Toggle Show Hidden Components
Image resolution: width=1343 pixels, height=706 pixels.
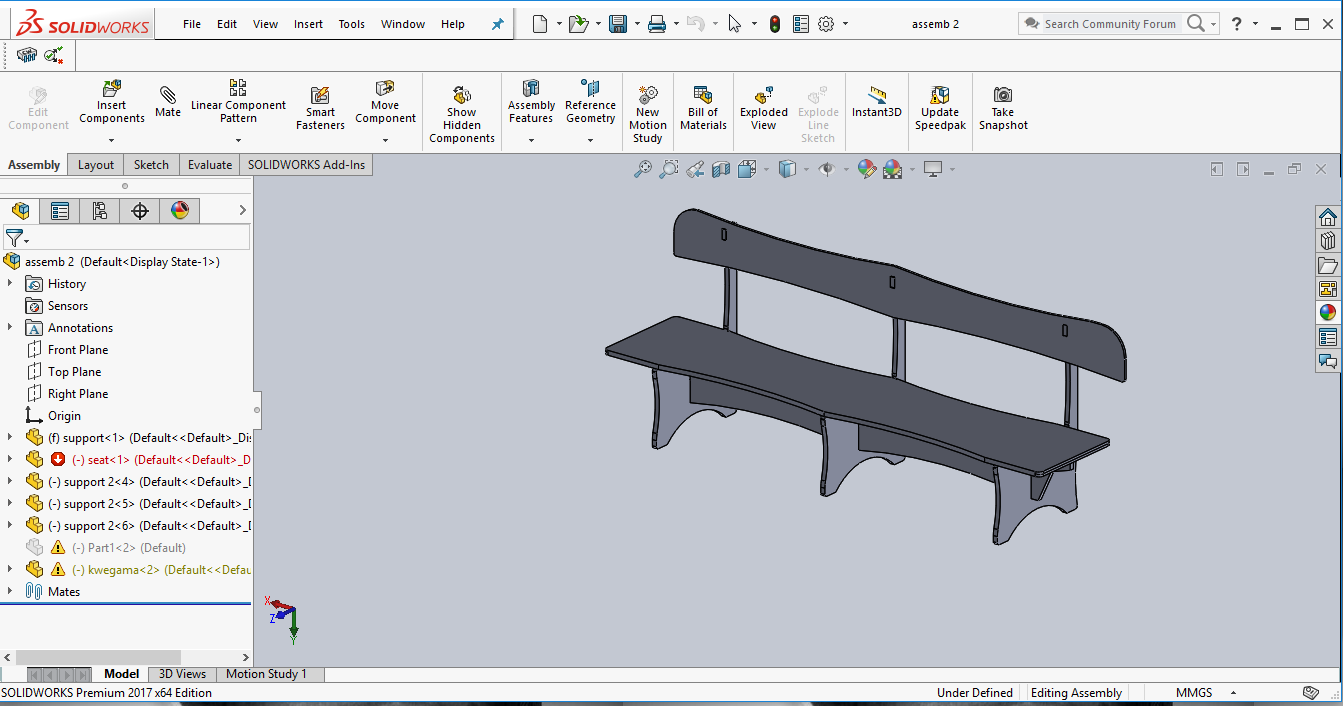click(462, 95)
